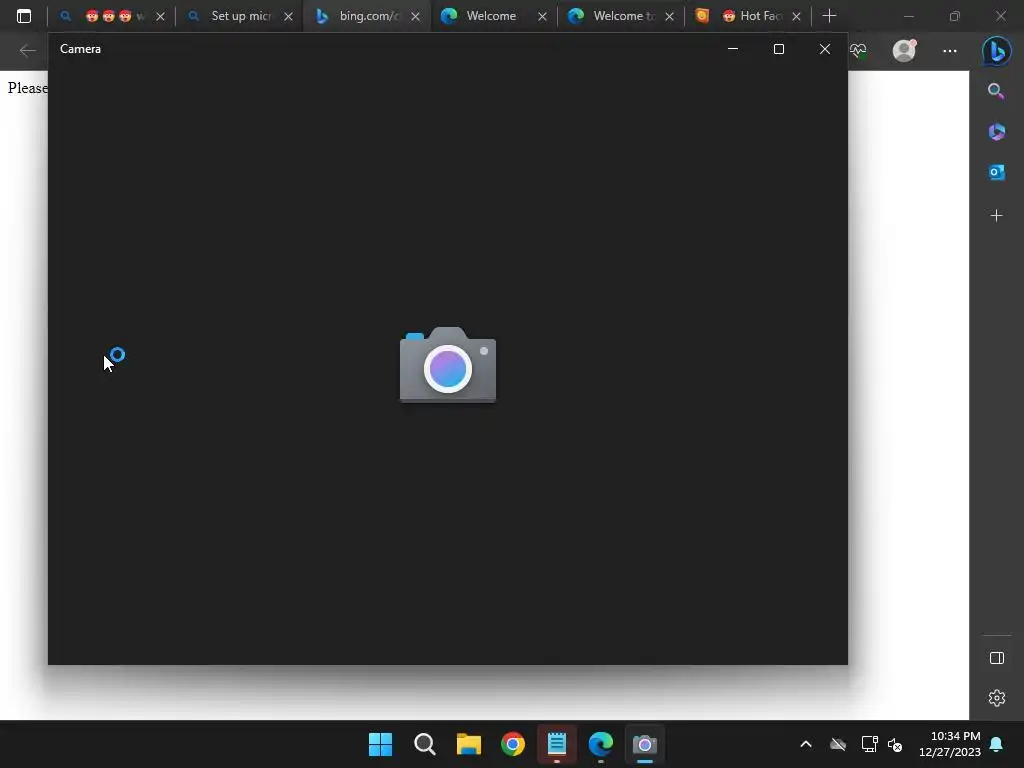This screenshot has width=1024, height=768.
Task: Close the Camera app window
Action: click(x=825, y=49)
